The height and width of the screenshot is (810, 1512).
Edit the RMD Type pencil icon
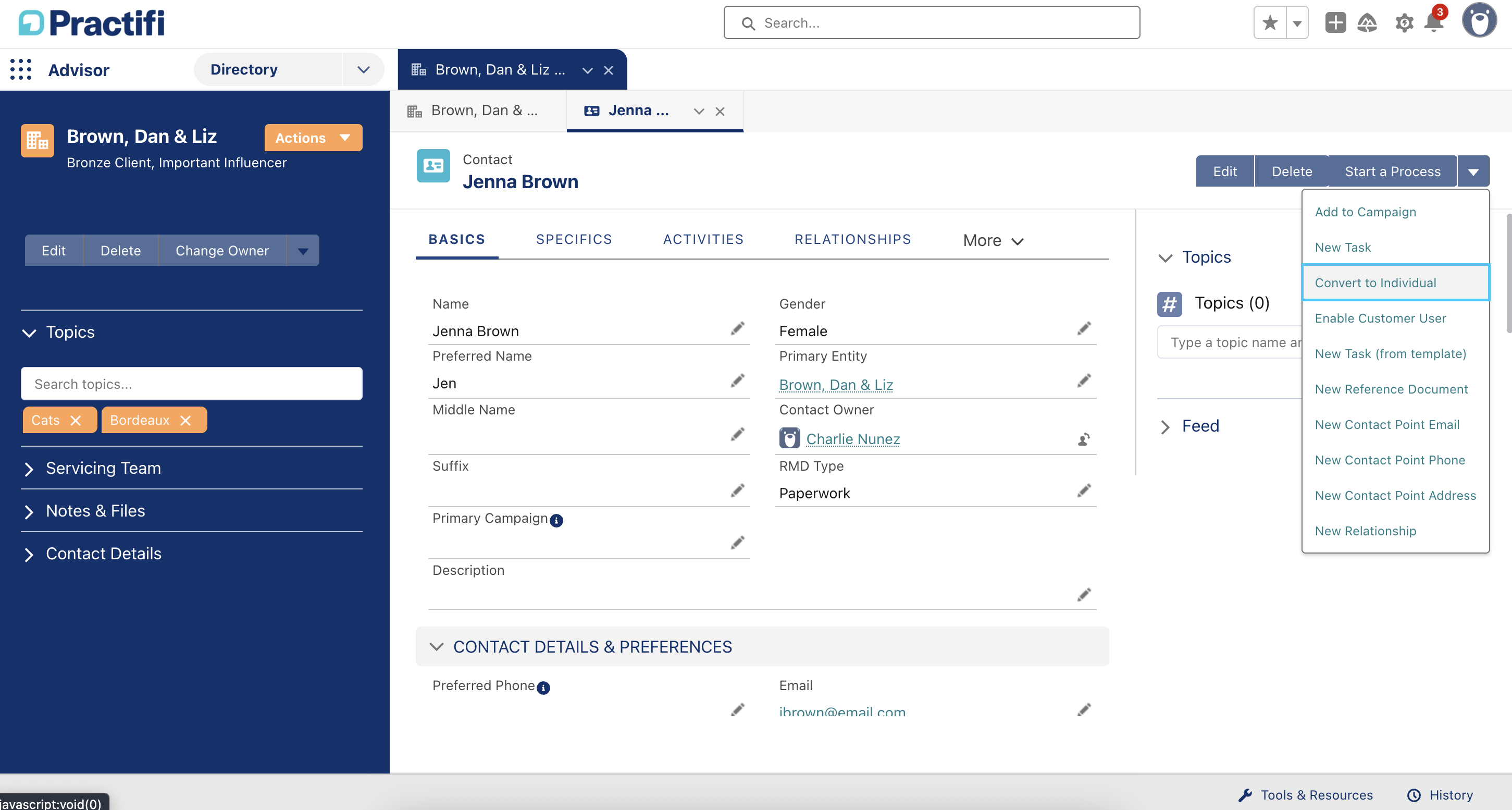click(x=1084, y=490)
